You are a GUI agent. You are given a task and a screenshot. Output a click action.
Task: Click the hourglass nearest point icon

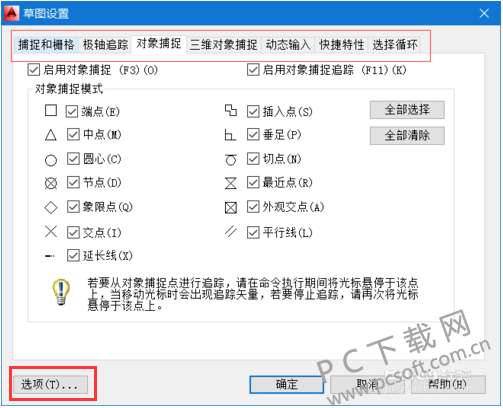(231, 183)
